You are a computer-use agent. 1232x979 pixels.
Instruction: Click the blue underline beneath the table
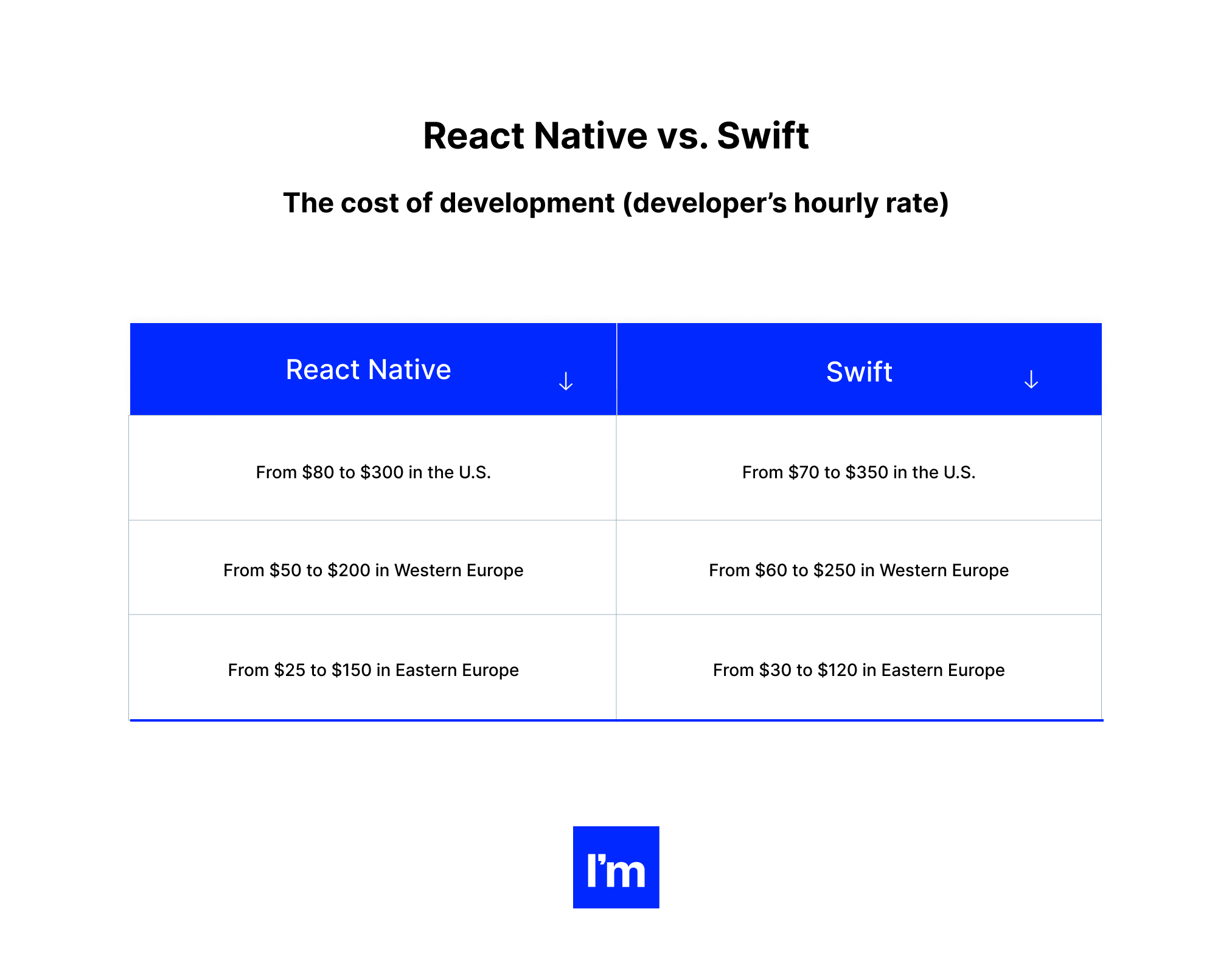click(x=616, y=720)
